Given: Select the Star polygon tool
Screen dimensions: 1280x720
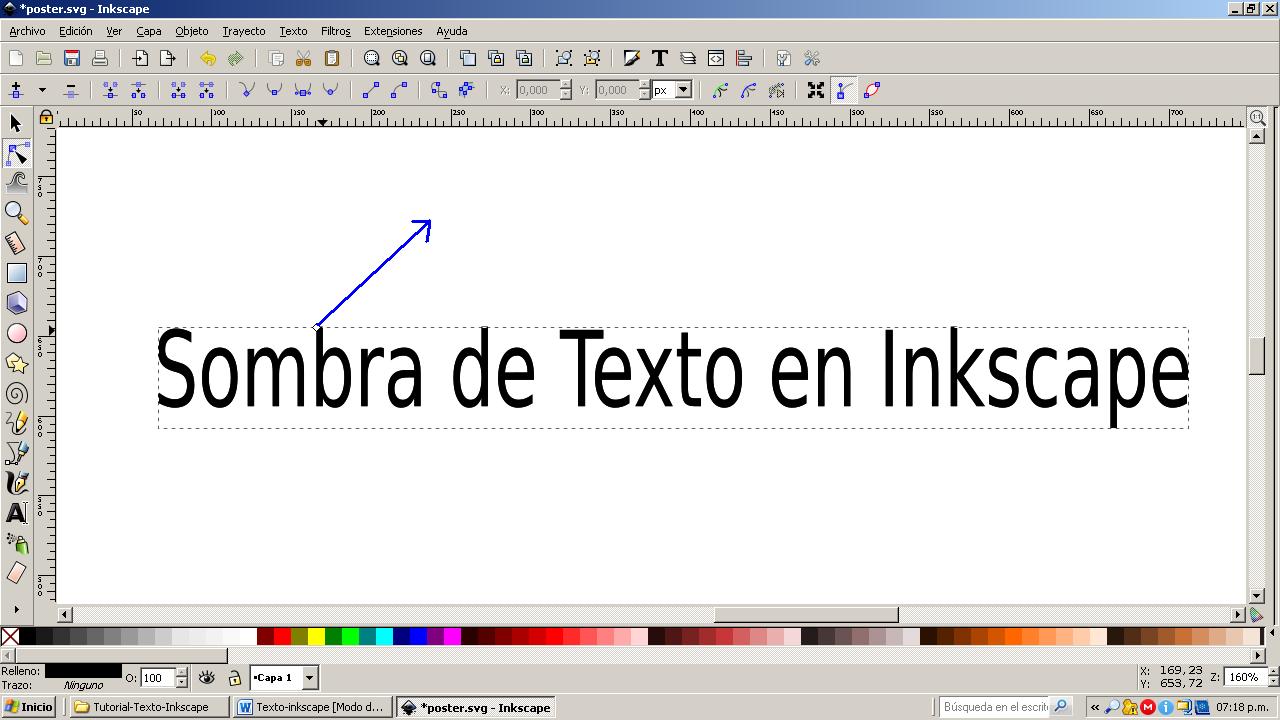Looking at the screenshot, I should tap(16, 363).
